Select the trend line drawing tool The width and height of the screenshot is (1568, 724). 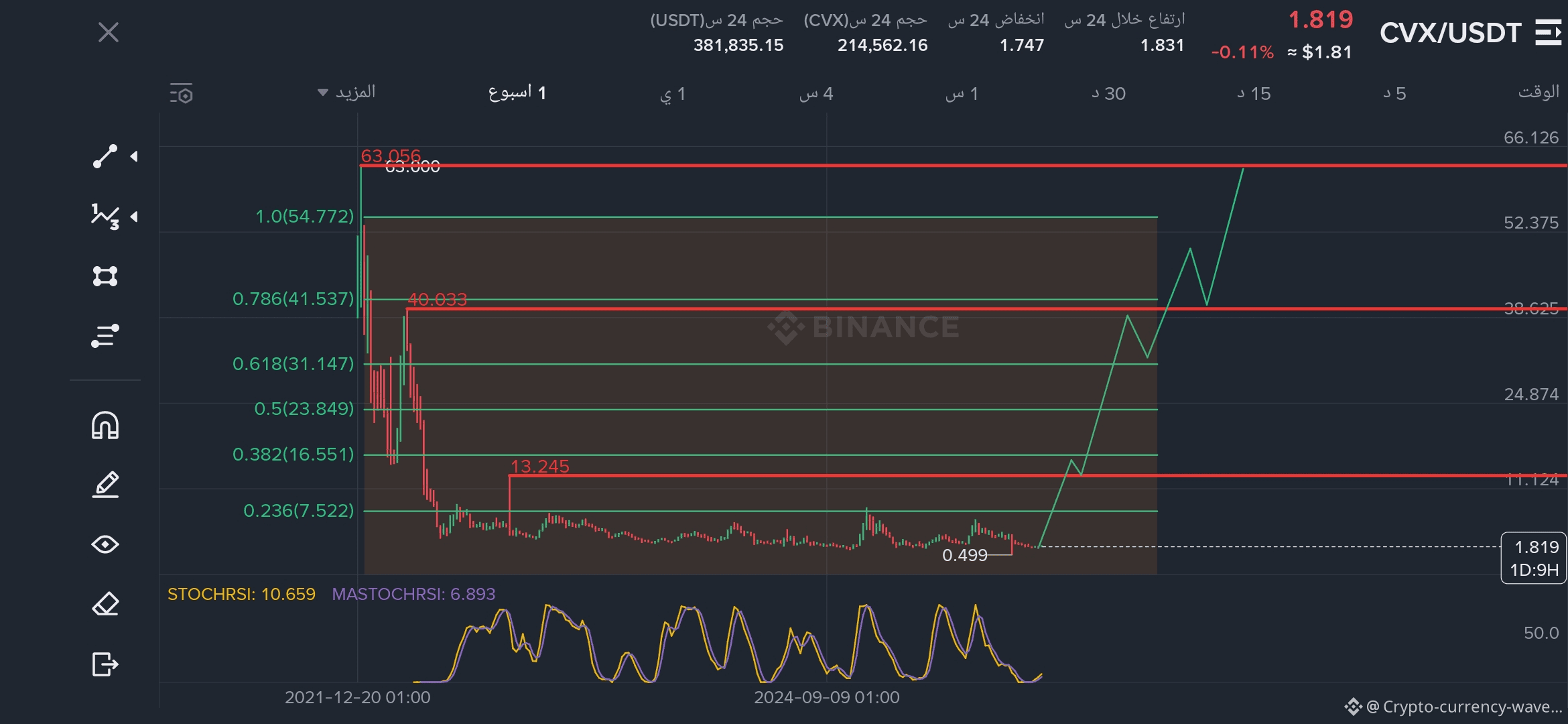click(105, 156)
